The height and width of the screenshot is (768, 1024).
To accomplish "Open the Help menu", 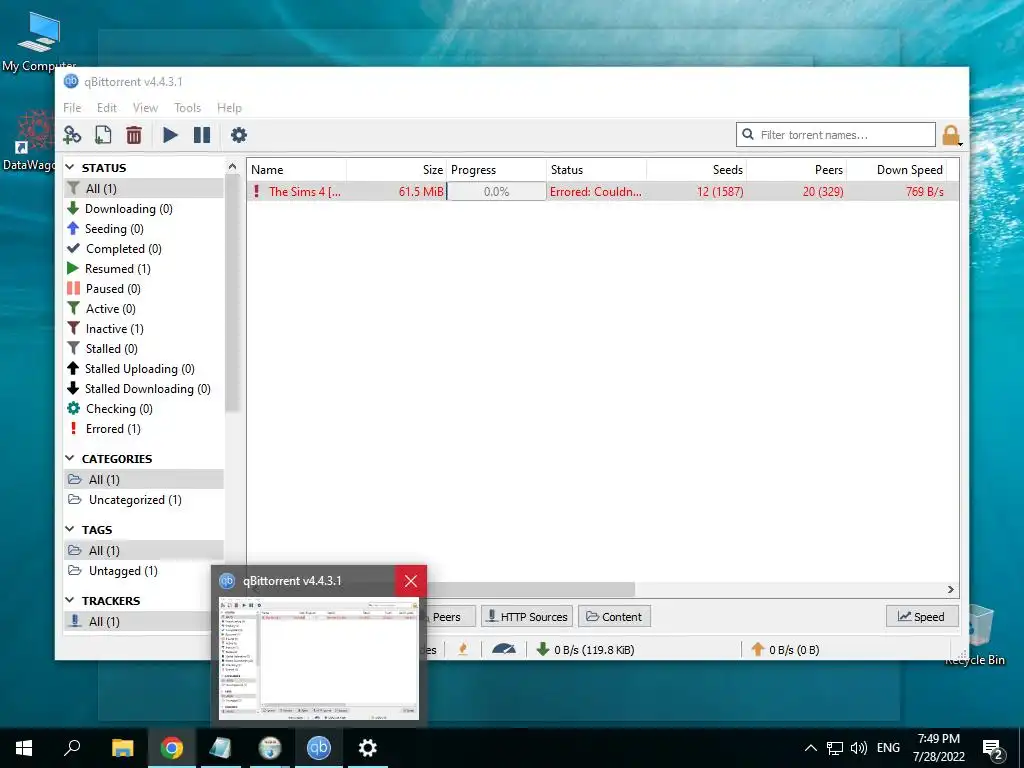I will click(229, 108).
